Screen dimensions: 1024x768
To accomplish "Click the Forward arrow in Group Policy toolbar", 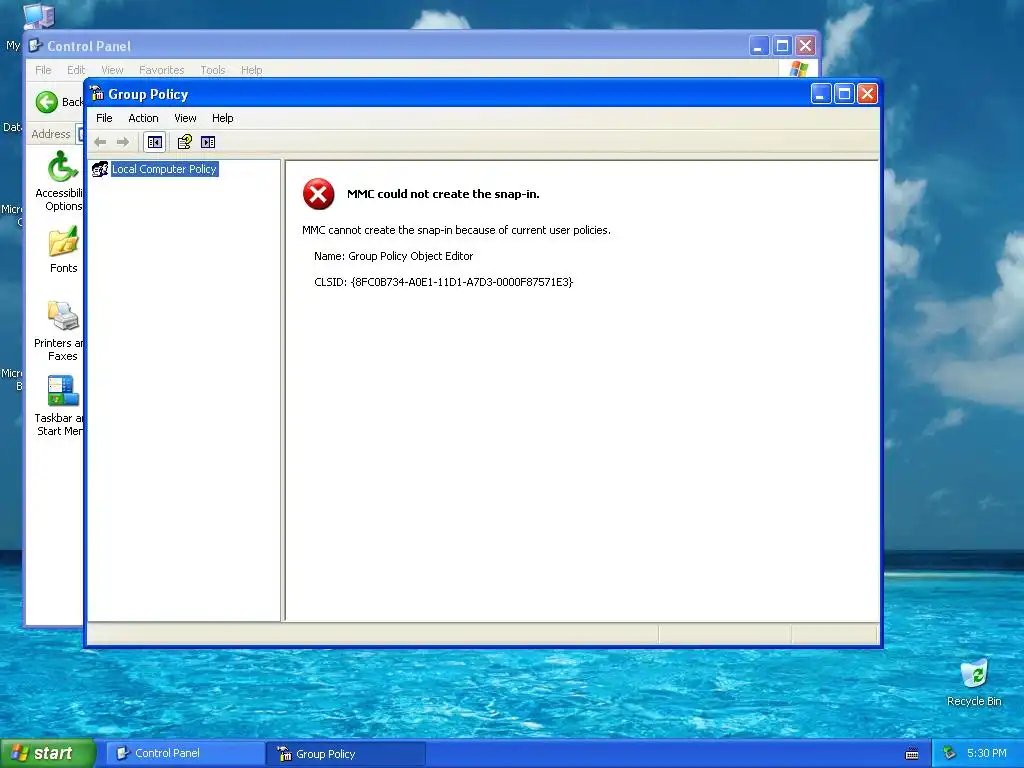I will point(122,142).
